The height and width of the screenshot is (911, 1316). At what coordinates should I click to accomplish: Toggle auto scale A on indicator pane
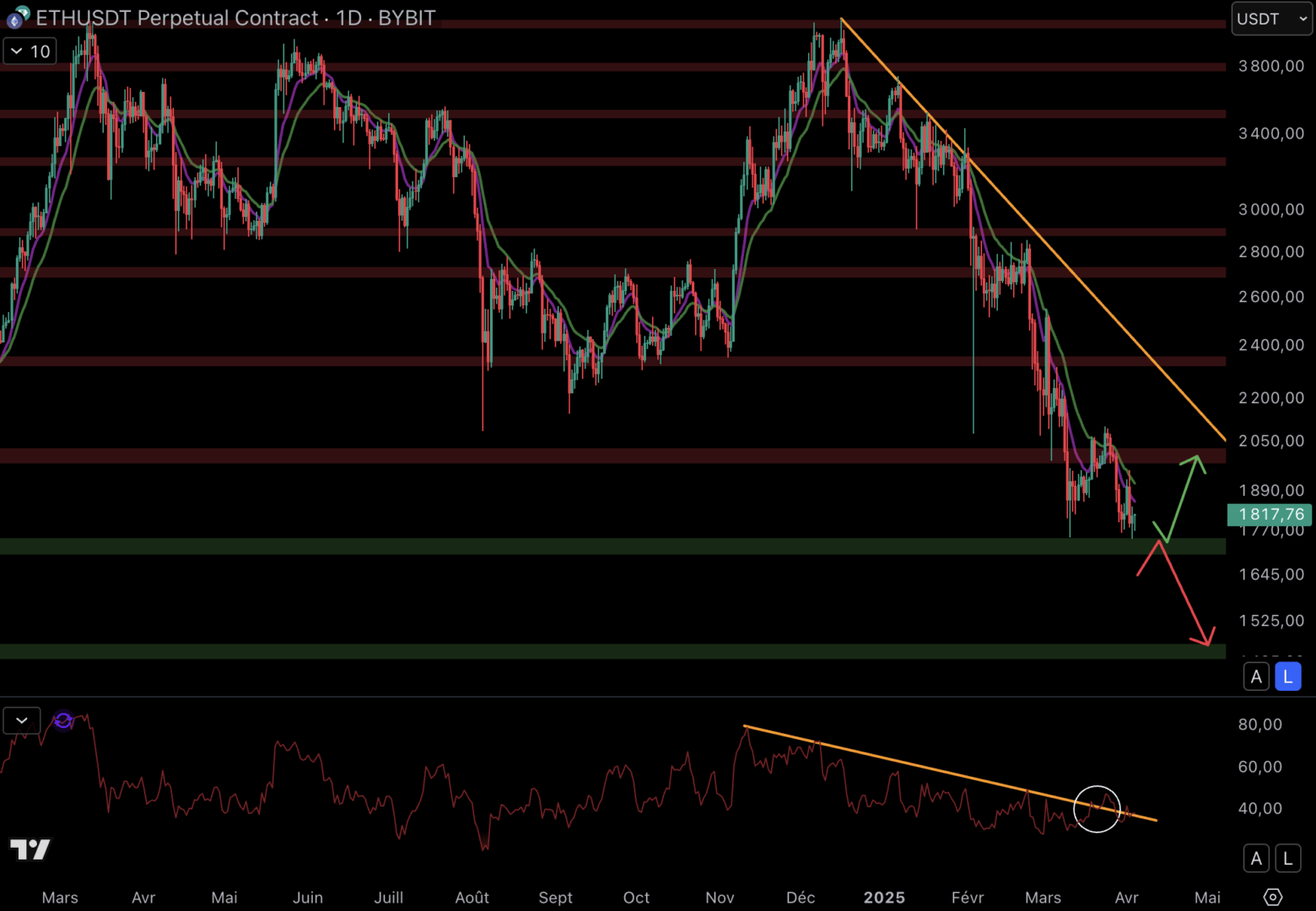pos(1256,859)
